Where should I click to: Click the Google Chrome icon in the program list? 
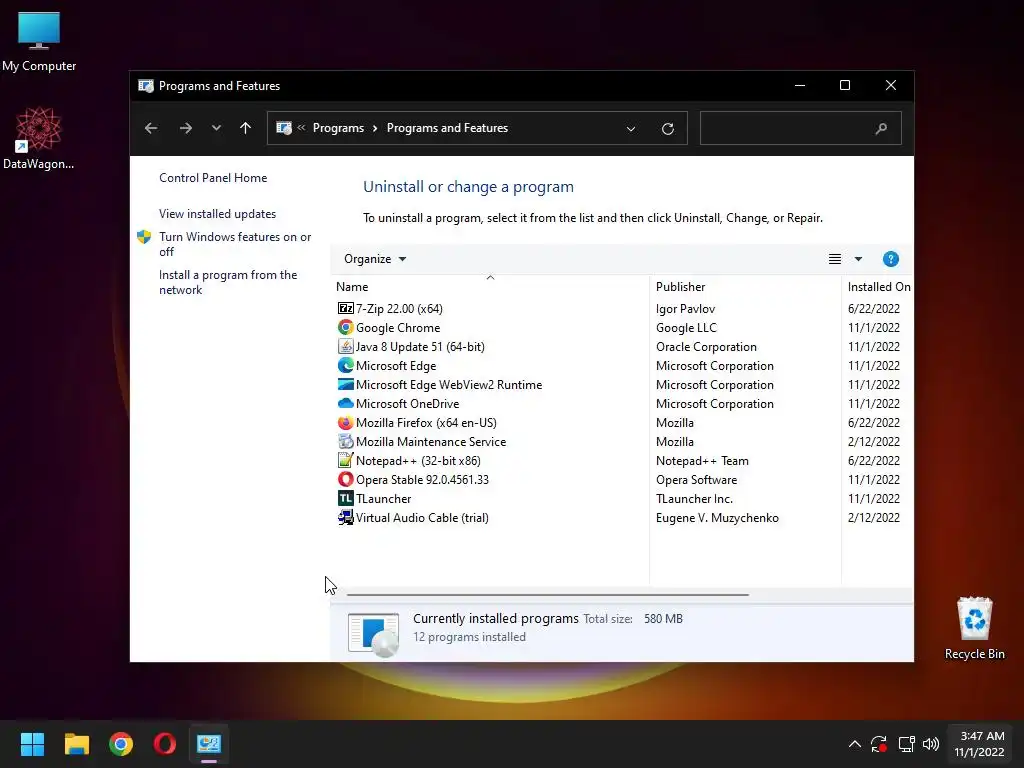(345, 327)
